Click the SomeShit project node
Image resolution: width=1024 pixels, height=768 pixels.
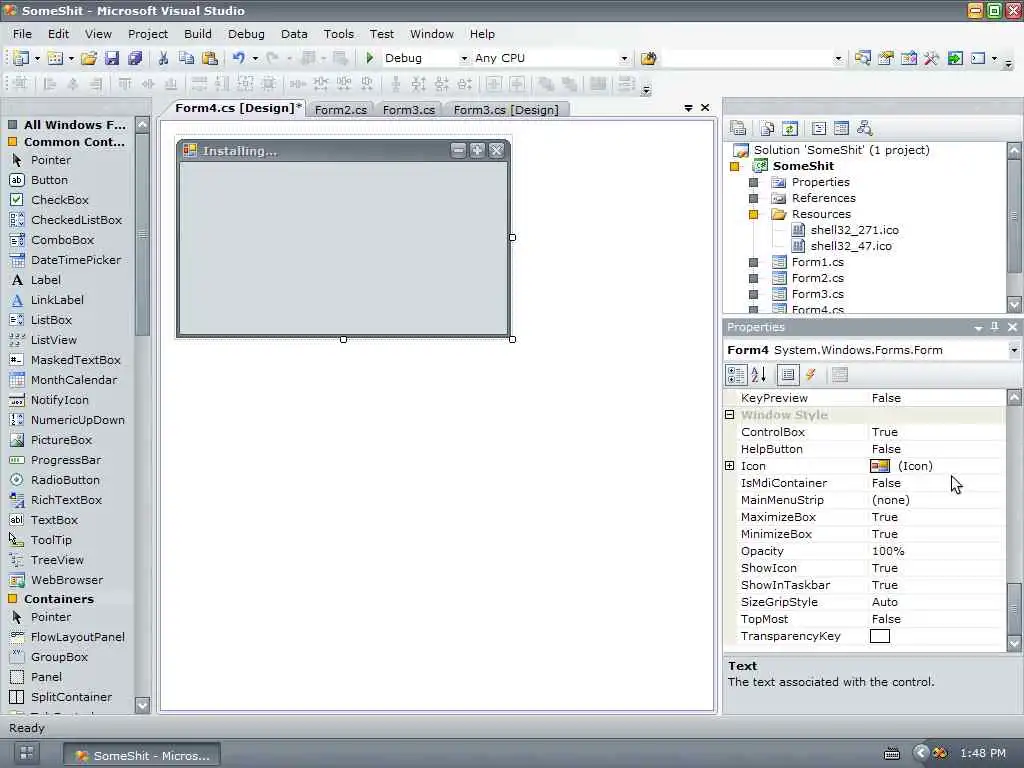803,166
